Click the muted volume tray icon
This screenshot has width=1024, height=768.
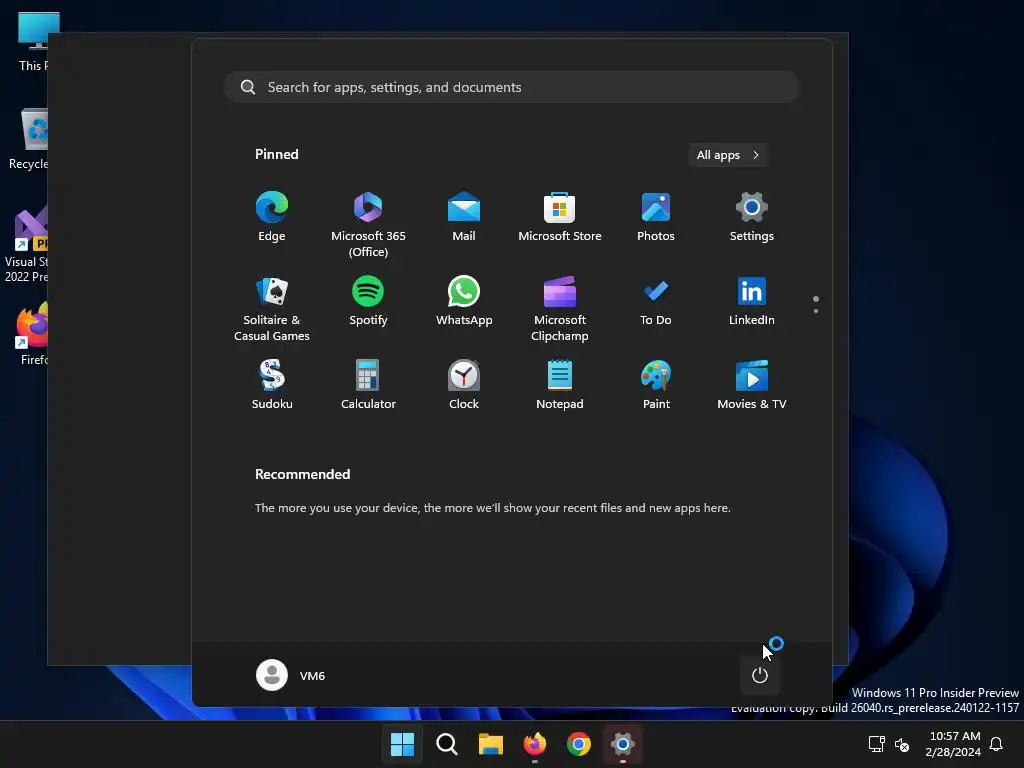pos(902,744)
